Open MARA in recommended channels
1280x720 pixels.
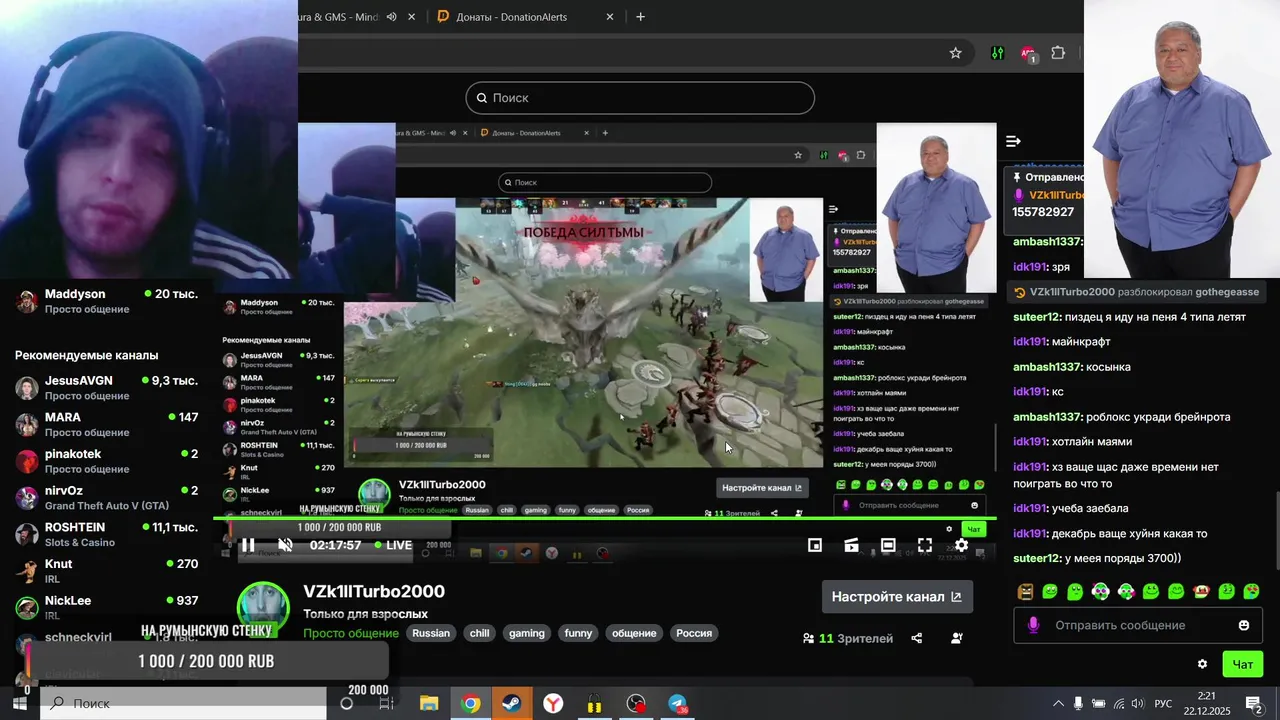pyautogui.click(x=105, y=424)
